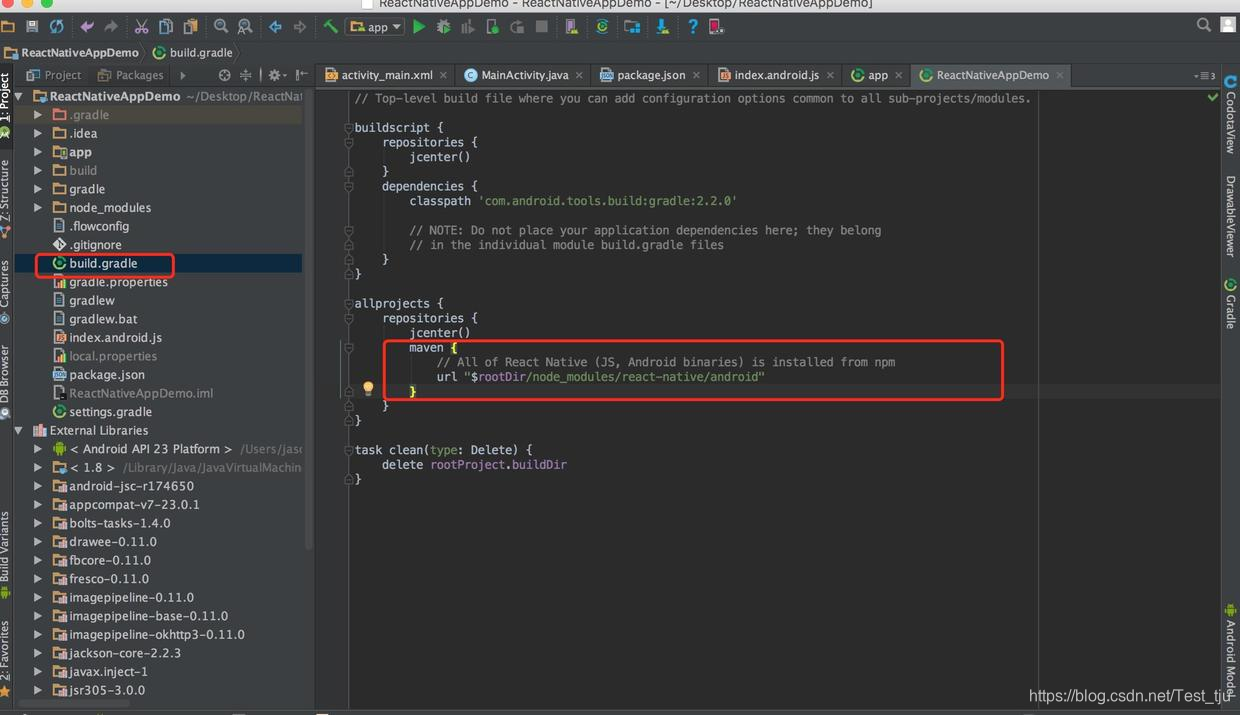Click the Paste clipboard icon
Screen dimensions: 1240x715
[190, 26]
